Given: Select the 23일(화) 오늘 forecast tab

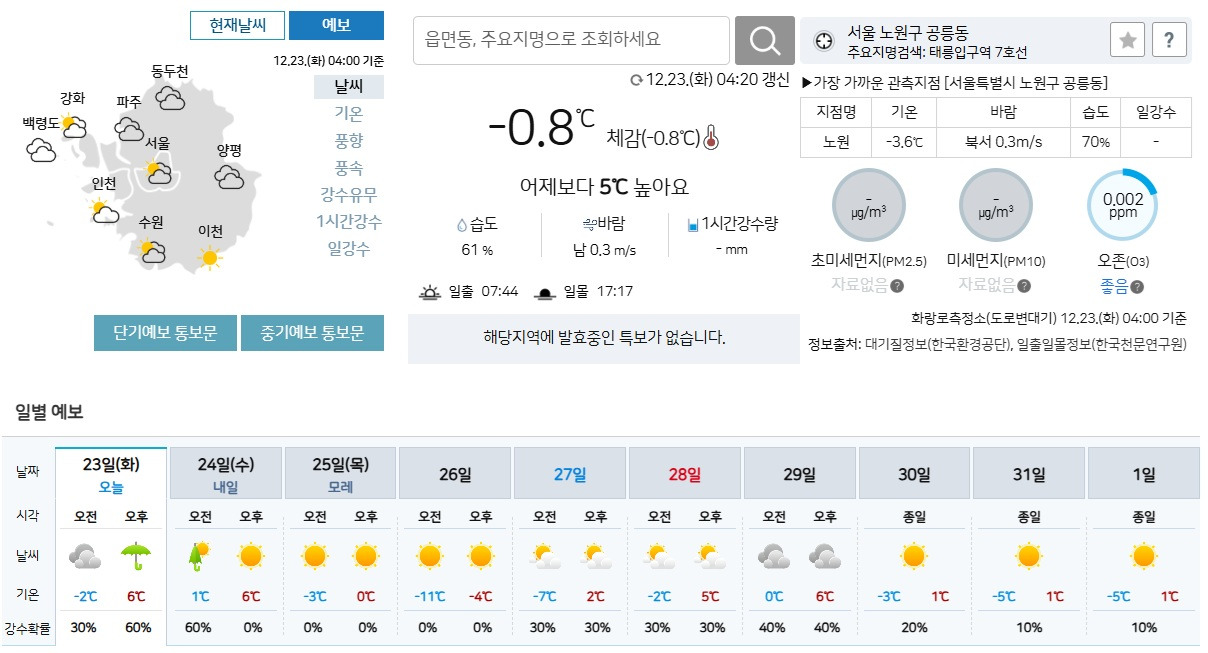Looking at the screenshot, I should point(111,474).
